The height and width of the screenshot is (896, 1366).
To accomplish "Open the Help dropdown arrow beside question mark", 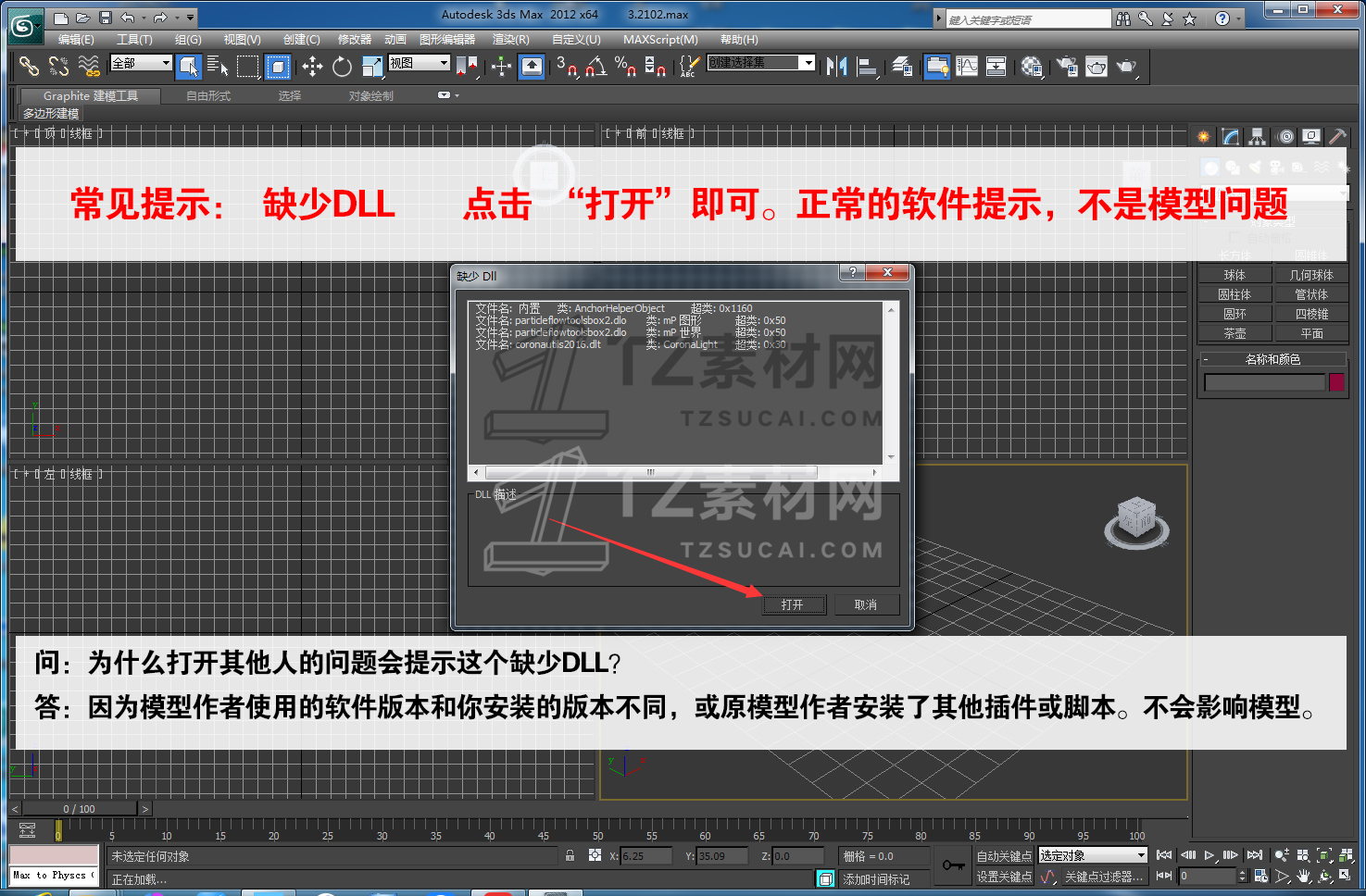I will pos(1239,19).
